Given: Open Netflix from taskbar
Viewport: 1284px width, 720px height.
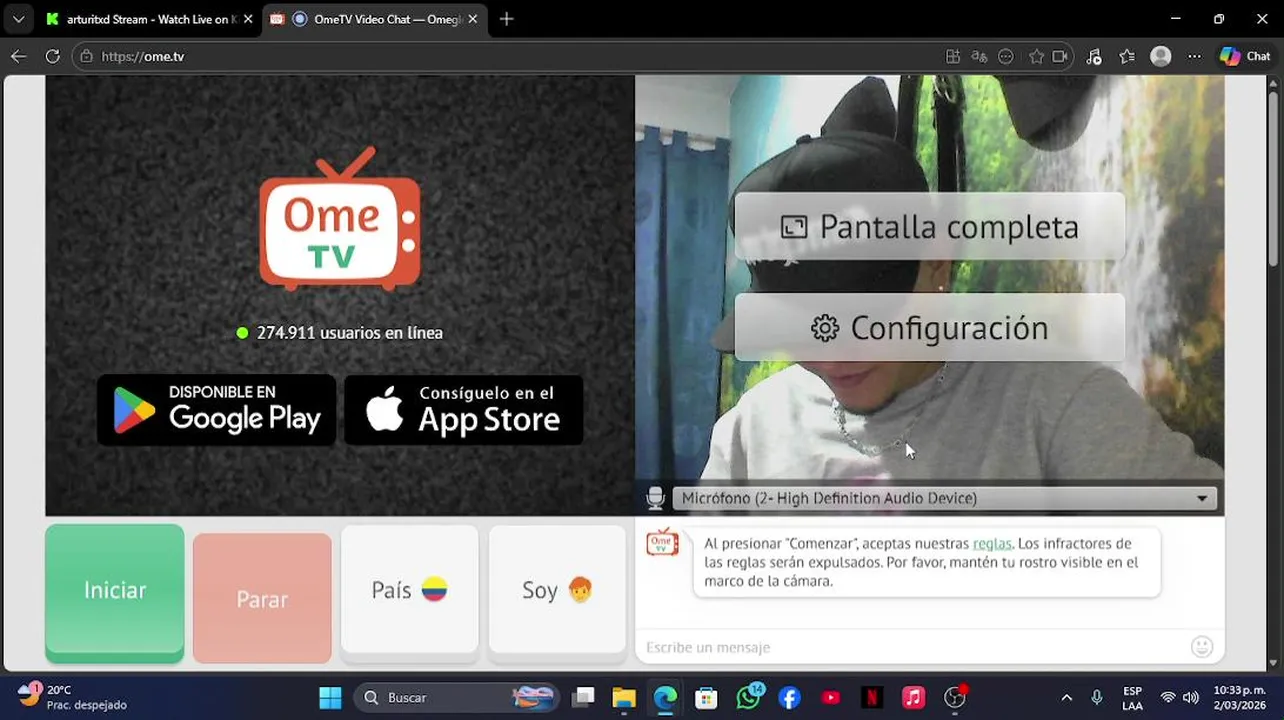Looking at the screenshot, I should 872,697.
